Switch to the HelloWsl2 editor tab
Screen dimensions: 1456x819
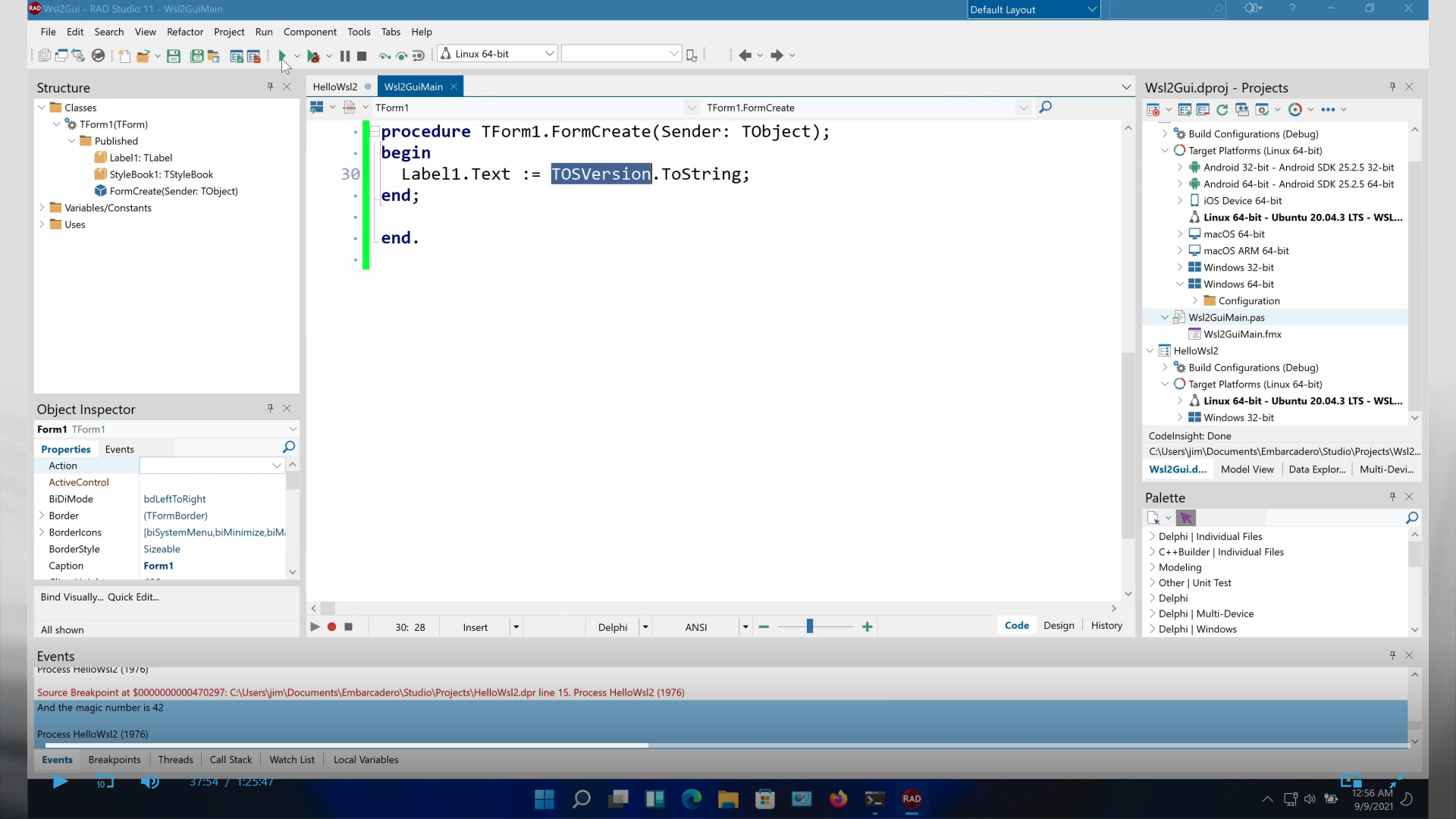point(334,86)
